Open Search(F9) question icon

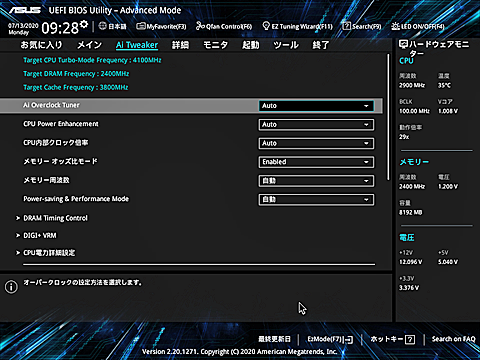(347, 26)
